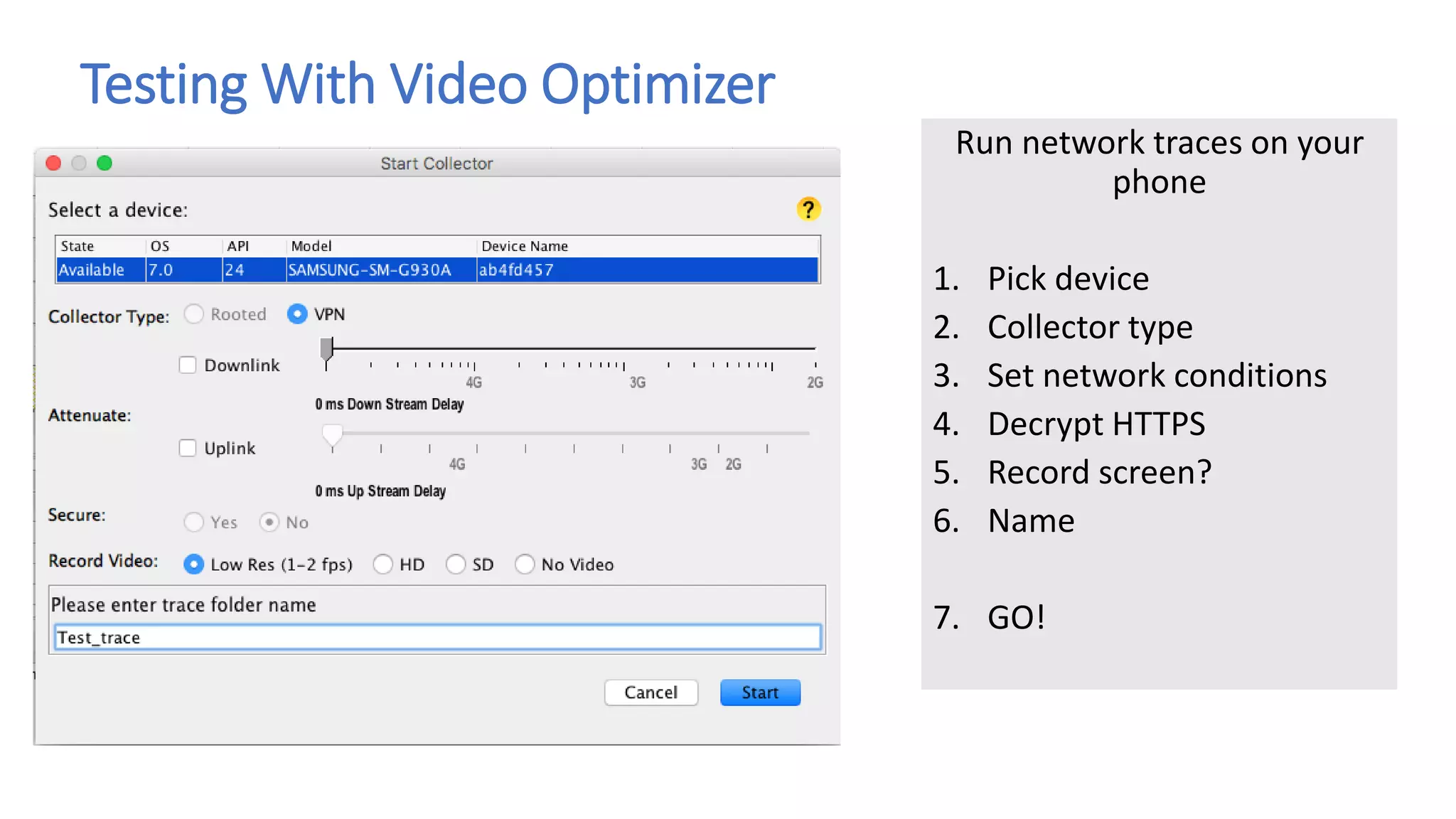Select the Available state cell
Screen dimensions: 1456x819
point(101,270)
